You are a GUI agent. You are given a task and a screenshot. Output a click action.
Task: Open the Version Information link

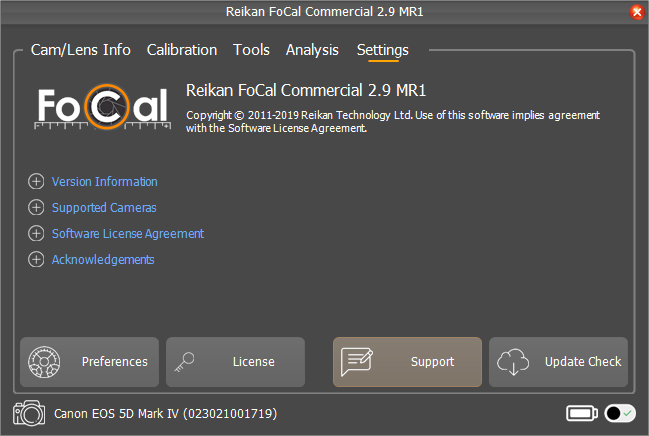click(x=104, y=182)
